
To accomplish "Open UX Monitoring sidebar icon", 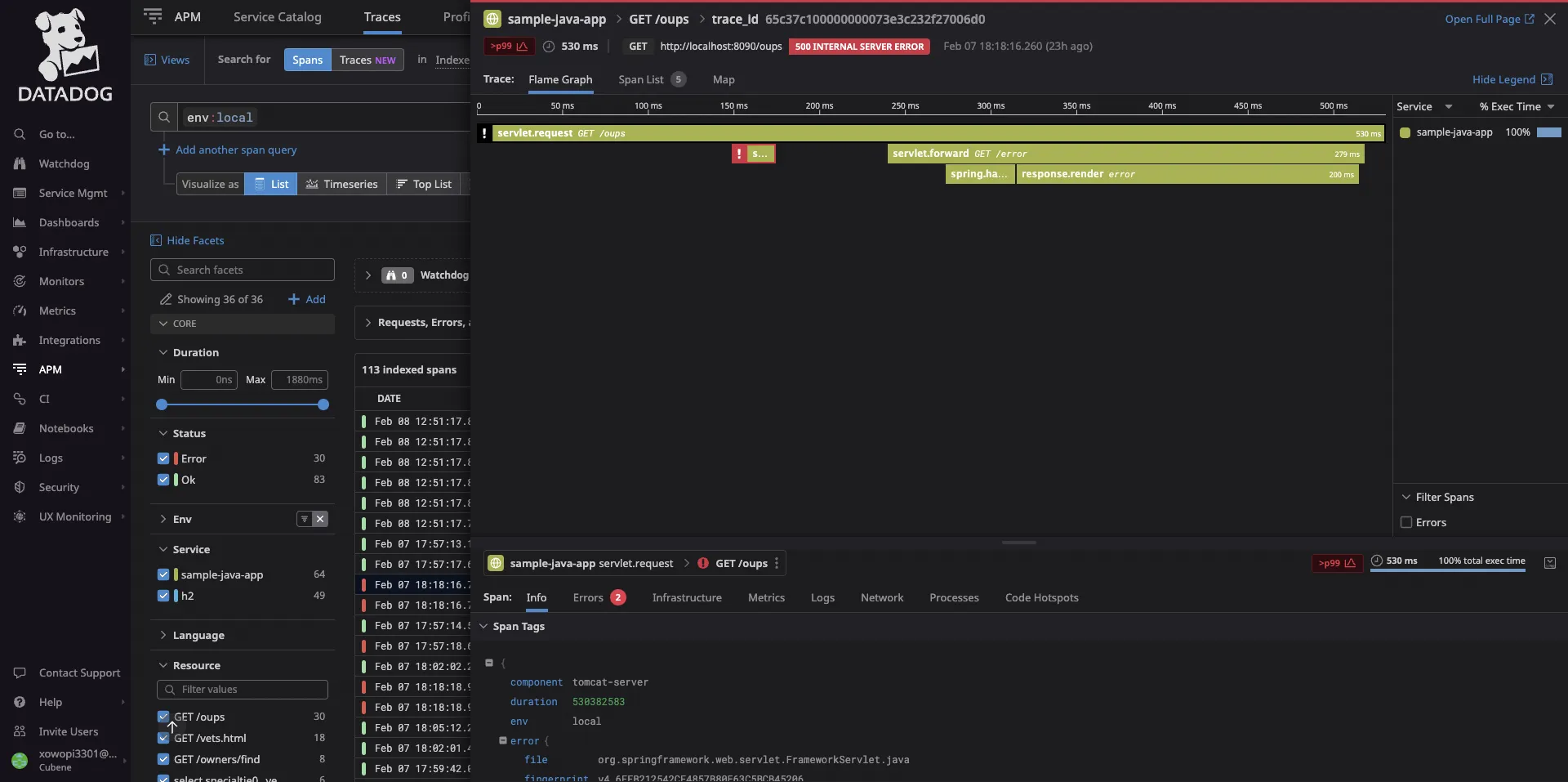I will (20, 516).
